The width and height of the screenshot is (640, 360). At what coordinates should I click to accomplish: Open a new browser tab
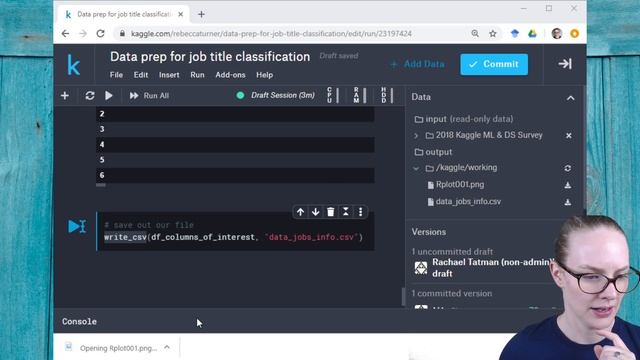pos(201,14)
